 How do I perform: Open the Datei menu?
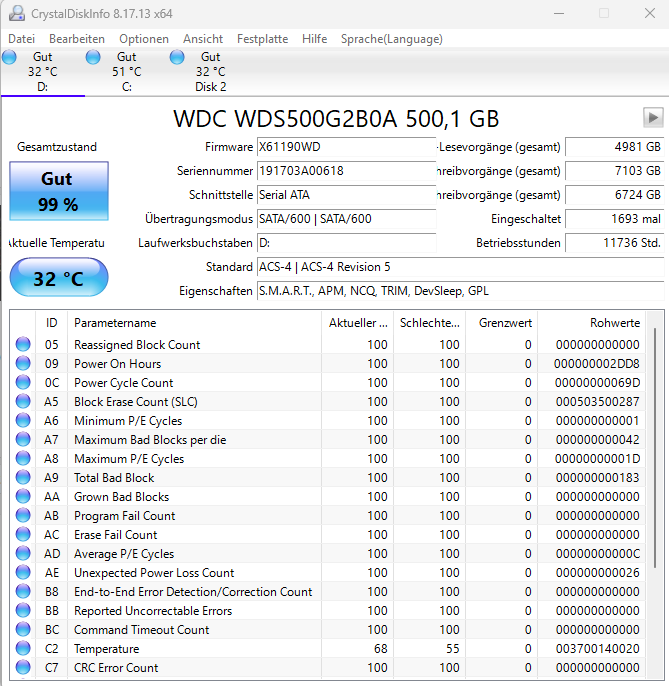click(x=21, y=39)
